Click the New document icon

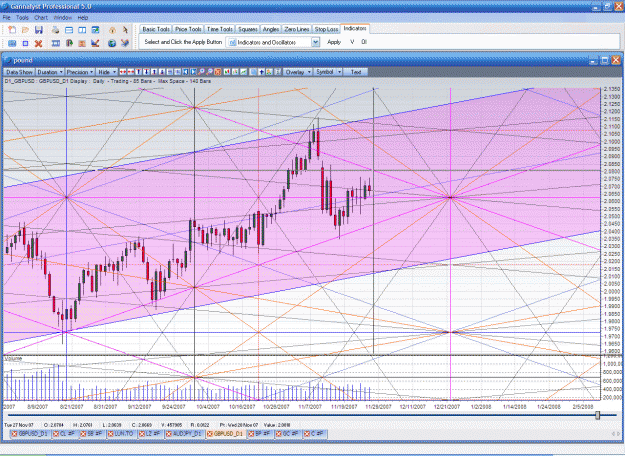(x=12, y=30)
